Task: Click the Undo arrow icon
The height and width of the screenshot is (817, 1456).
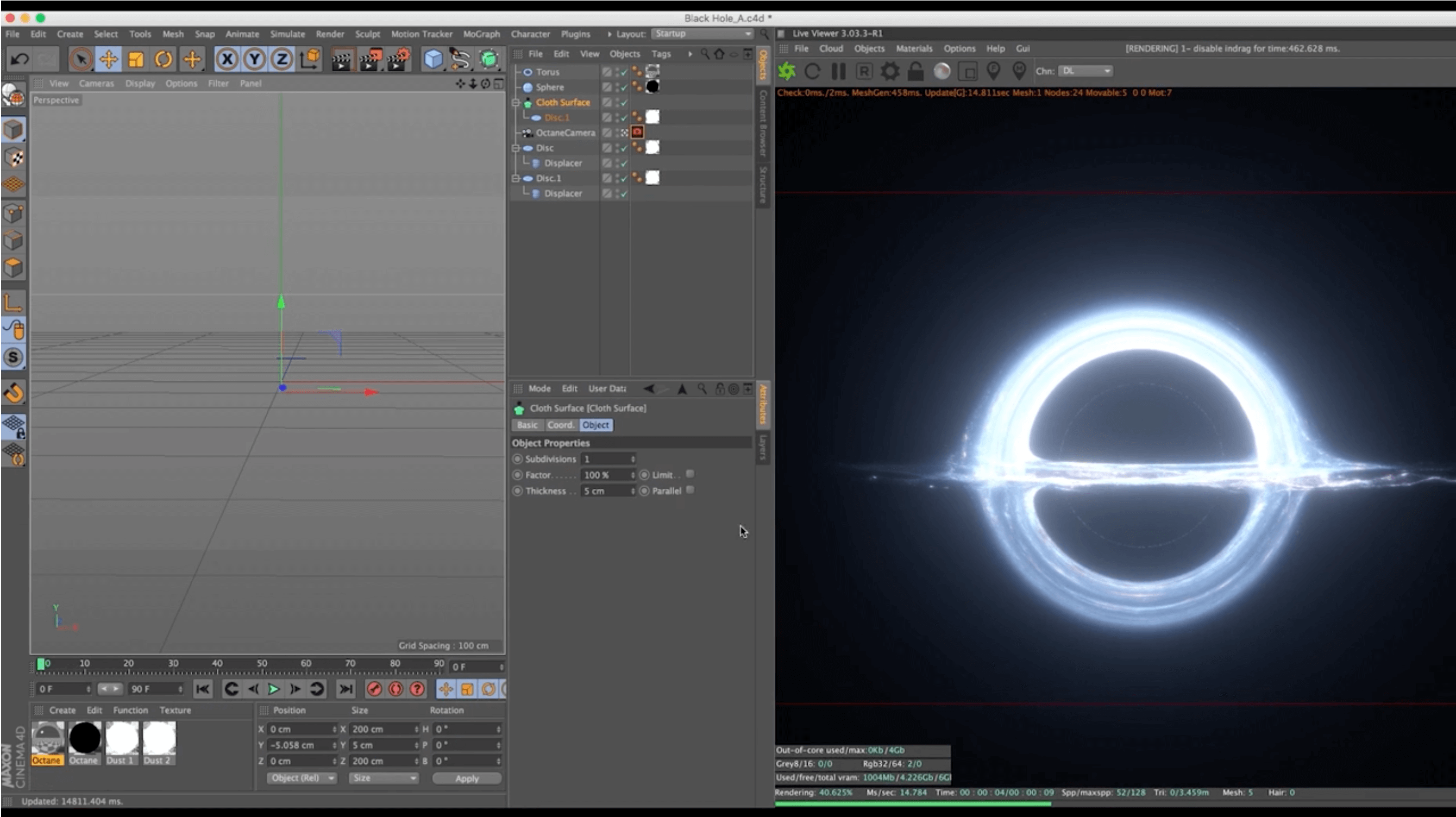Action: point(20,59)
